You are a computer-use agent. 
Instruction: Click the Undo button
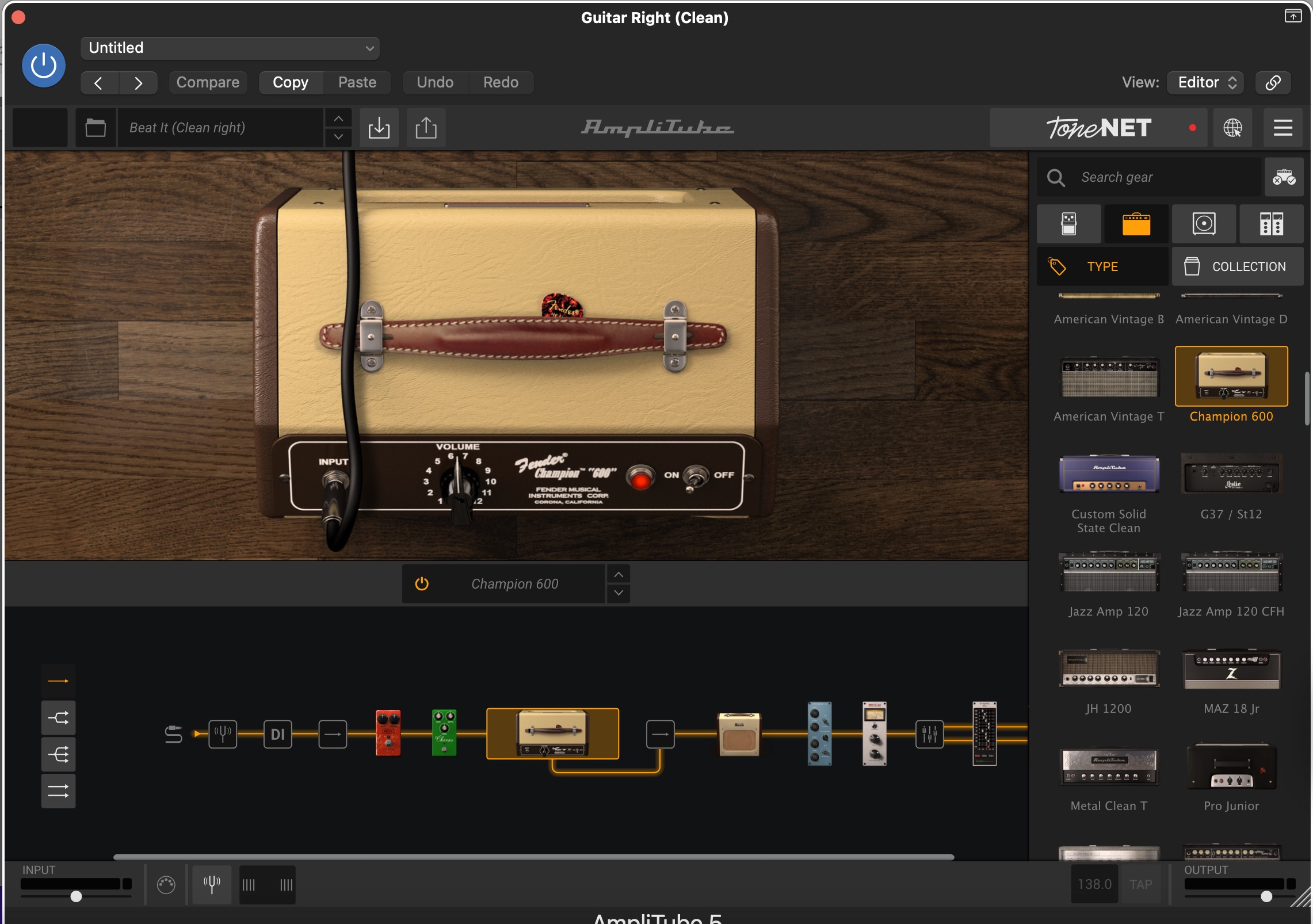(435, 83)
